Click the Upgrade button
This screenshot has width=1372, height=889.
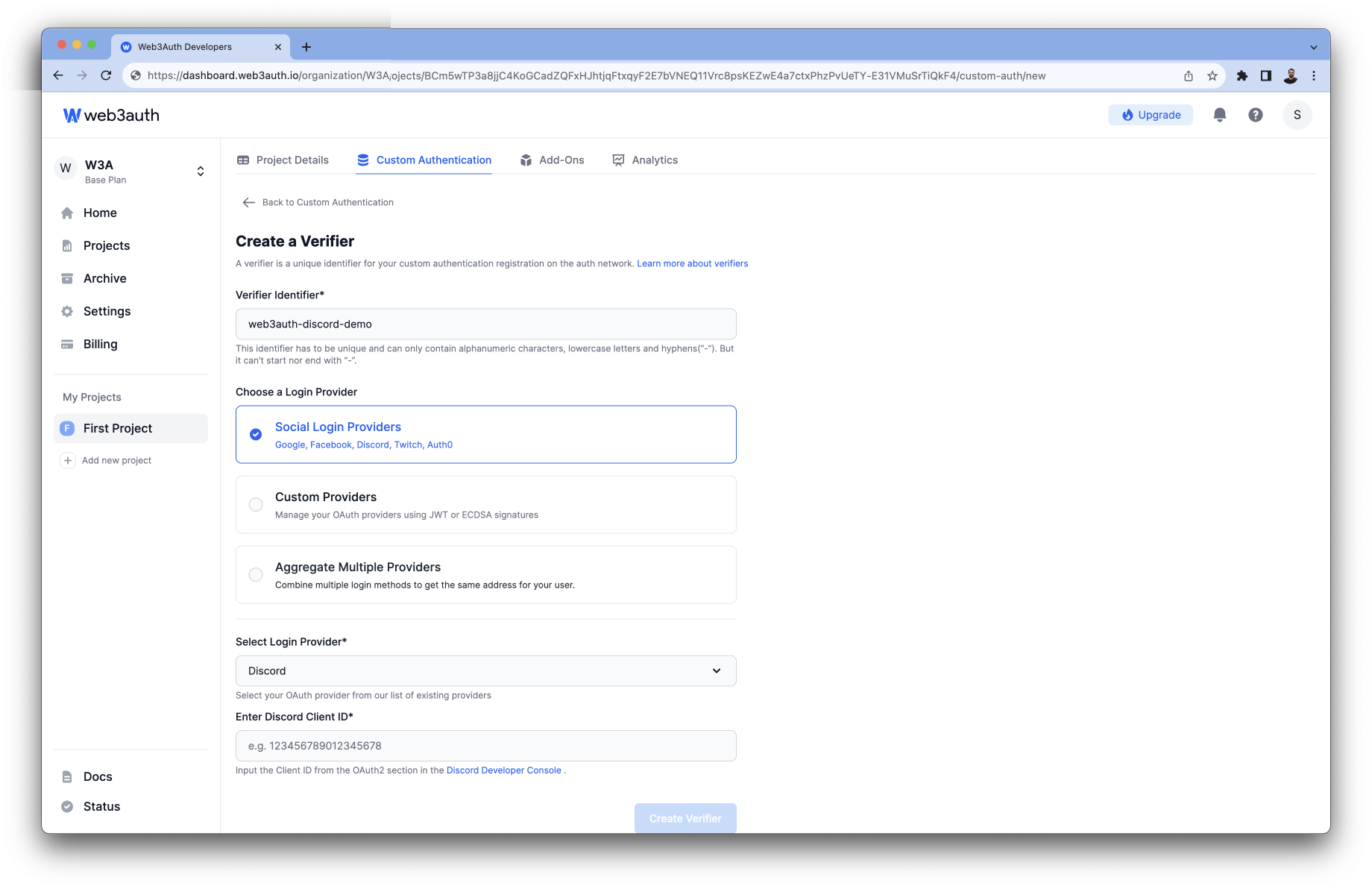[x=1151, y=115]
